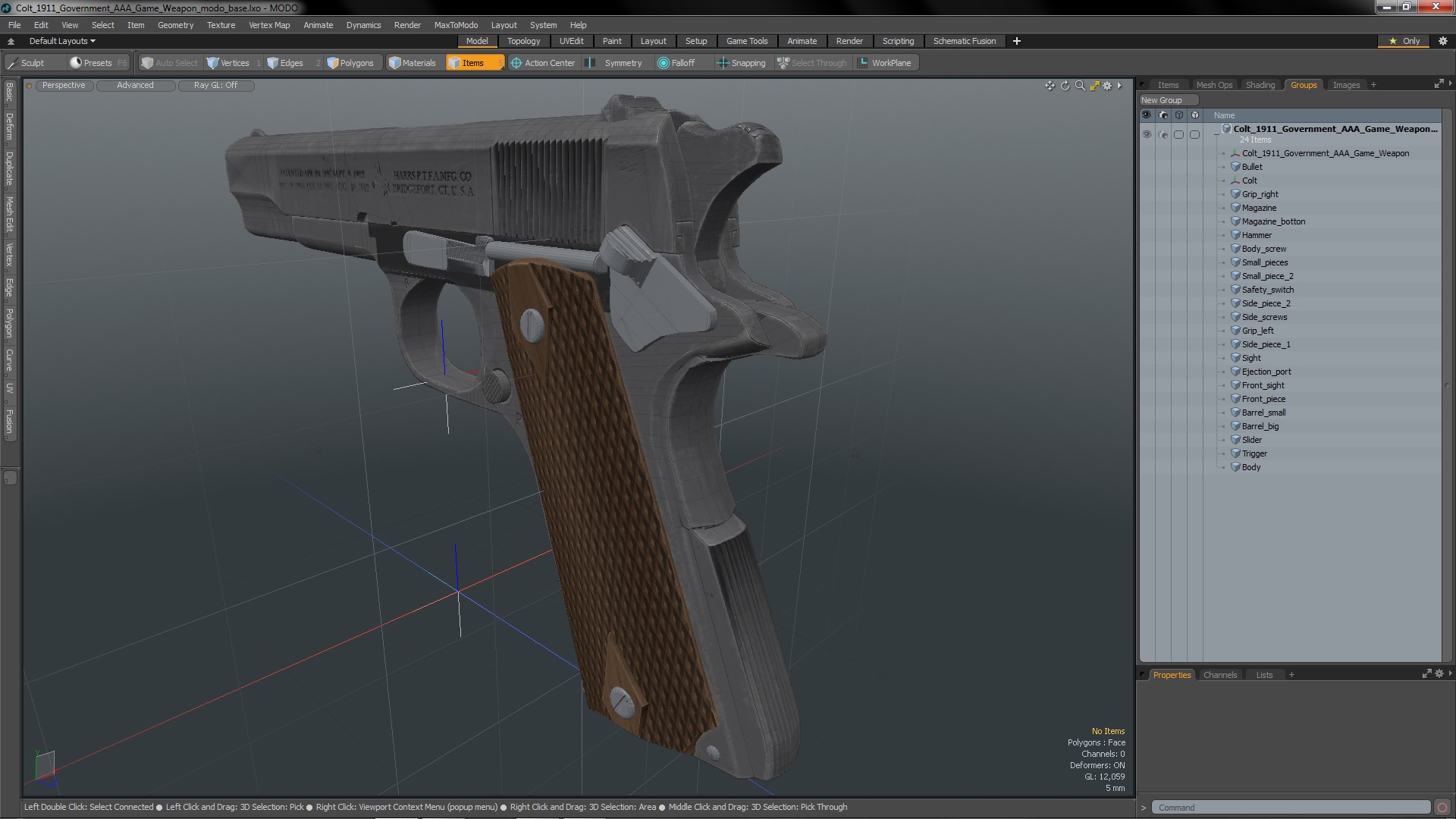
Task: Expand the Groups panel side arrow
Action: tap(1450, 83)
